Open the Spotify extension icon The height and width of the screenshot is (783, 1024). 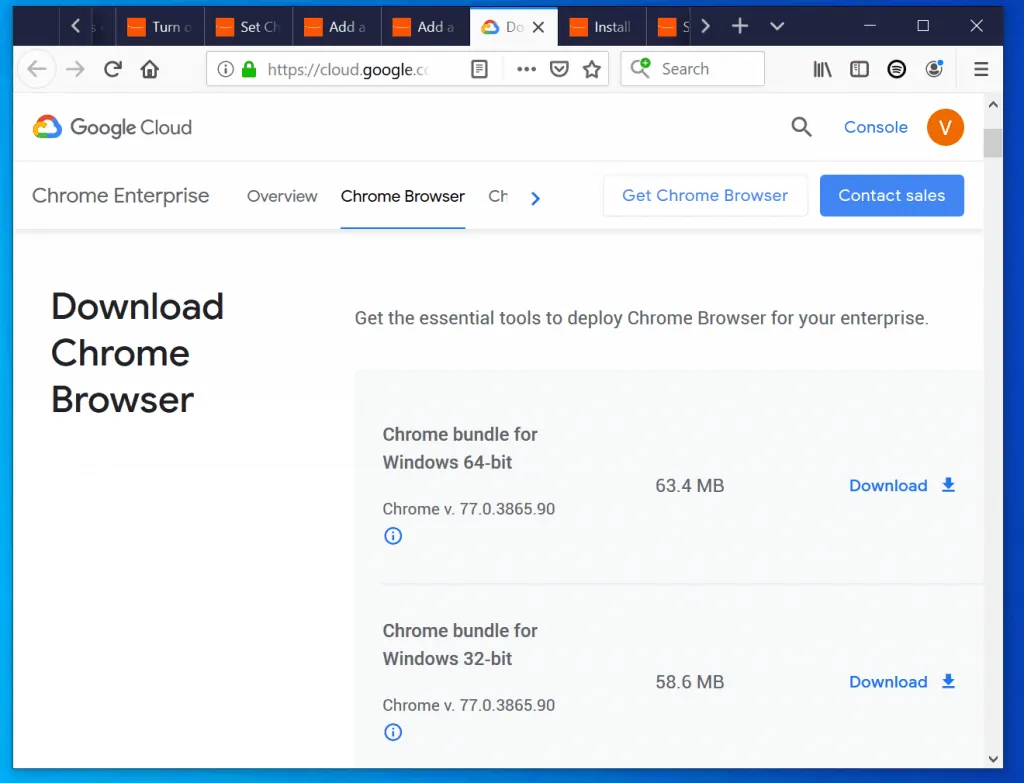click(x=896, y=68)
